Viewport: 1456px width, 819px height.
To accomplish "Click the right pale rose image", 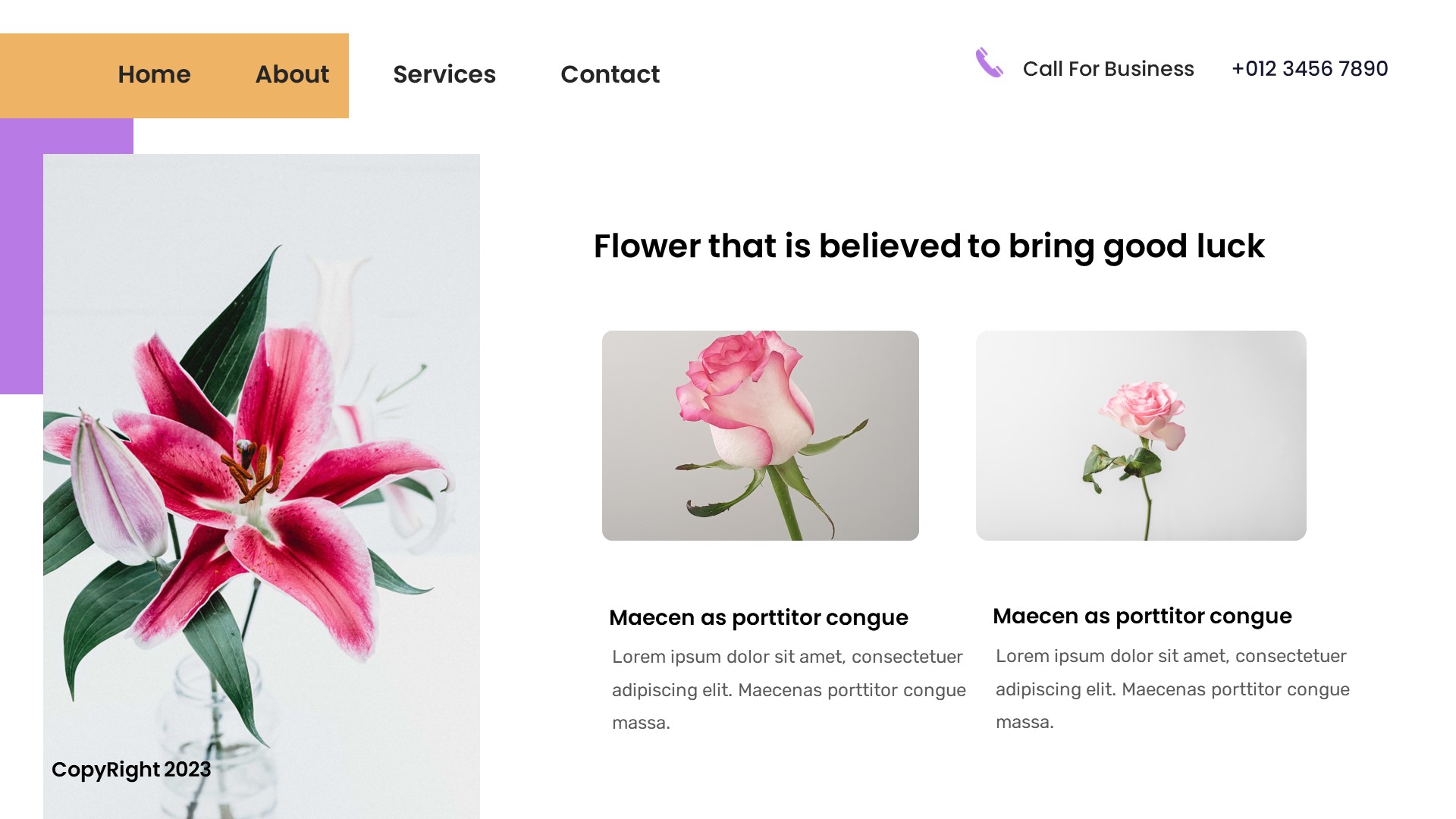I will [x=1139, y=435].
